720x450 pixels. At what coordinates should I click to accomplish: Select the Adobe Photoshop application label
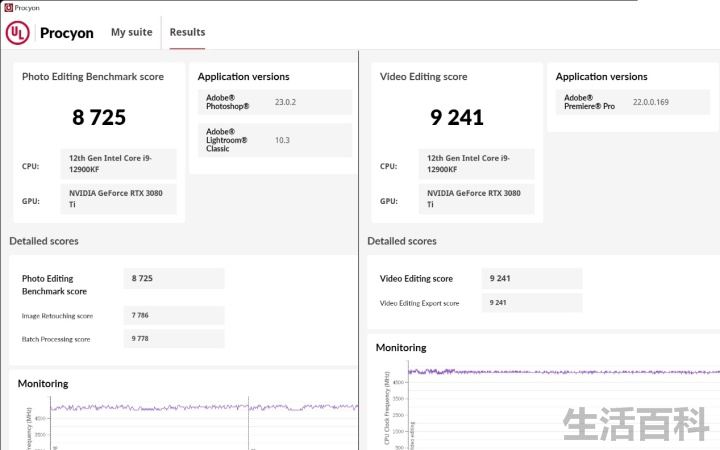(227, 102)
